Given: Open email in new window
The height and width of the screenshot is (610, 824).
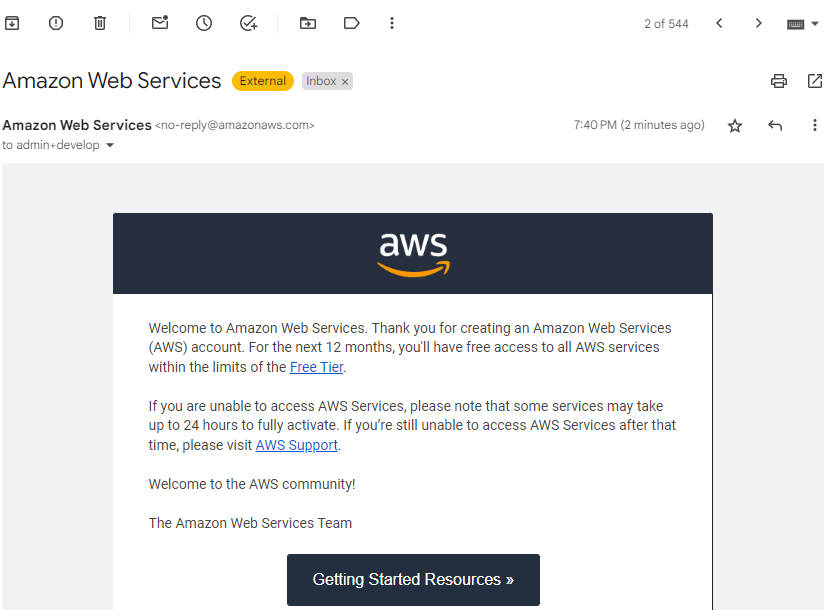Looking at the screenshot, I should (x=814, y=81).
